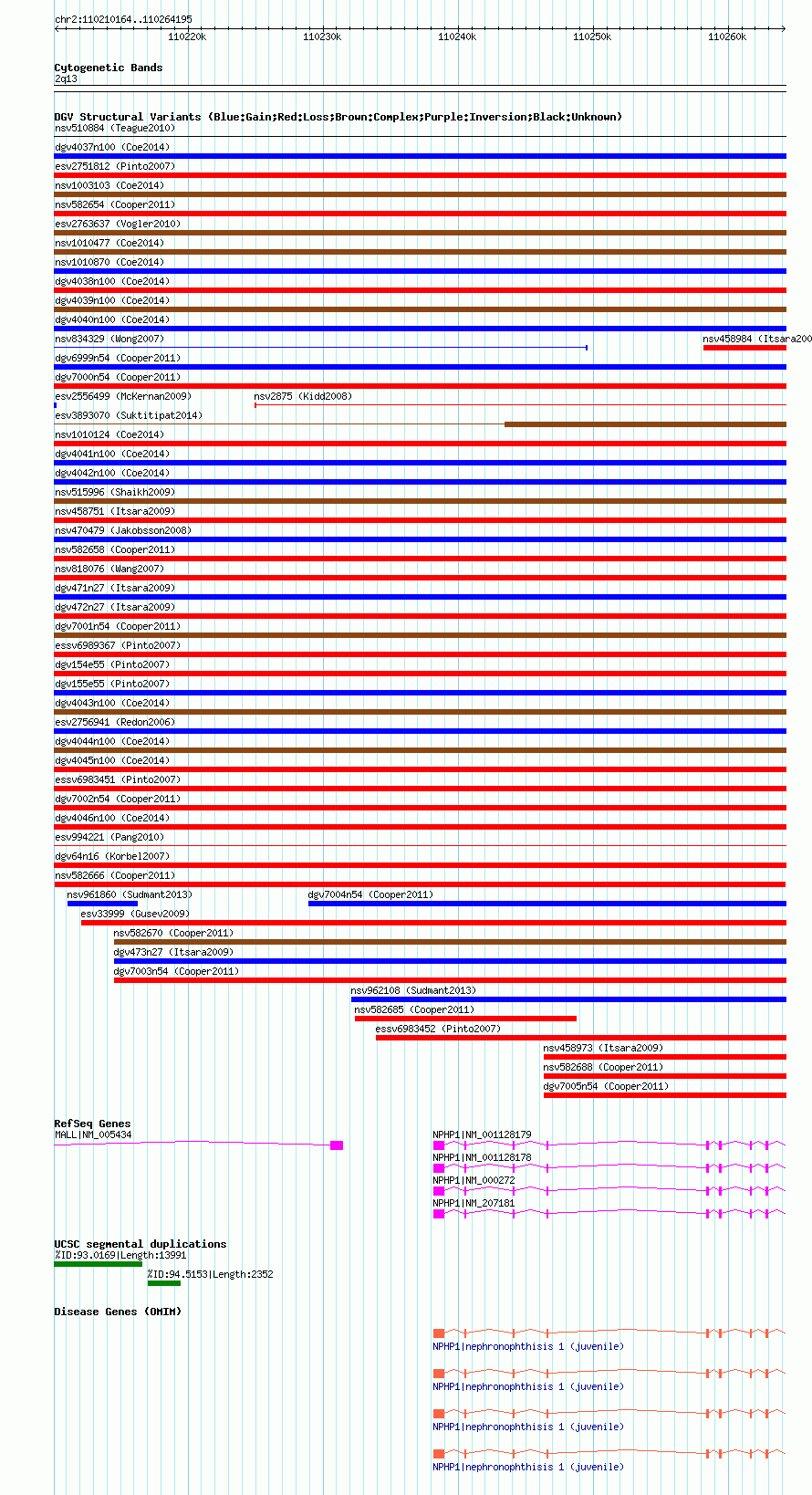The height and width of the screenshot is (1495, 812).
Task: Select variant esv994221 (Pang2010)
Action: click(109, 837)
